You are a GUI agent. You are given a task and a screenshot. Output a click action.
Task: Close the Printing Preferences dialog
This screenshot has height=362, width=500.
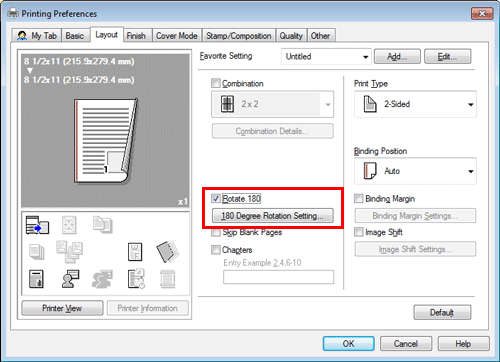tap(482, 14)
